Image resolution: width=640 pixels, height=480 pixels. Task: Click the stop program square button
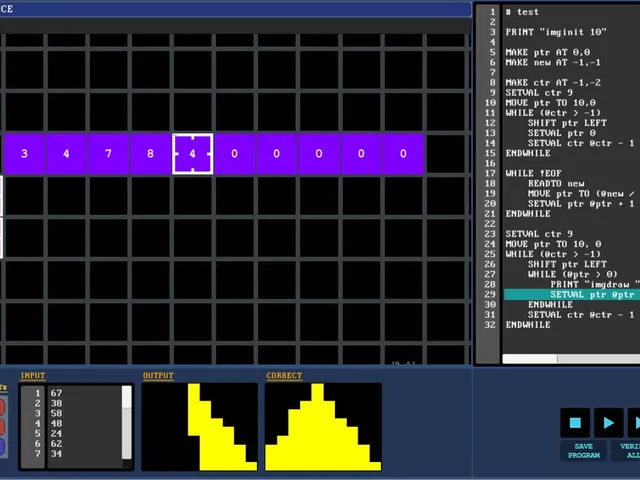(x=575, y=422)
